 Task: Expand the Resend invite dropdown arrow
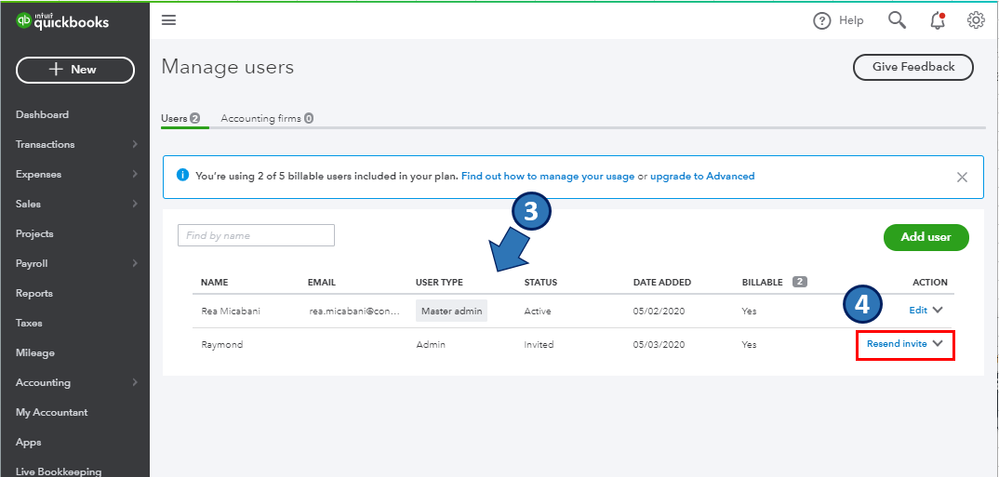938,344
